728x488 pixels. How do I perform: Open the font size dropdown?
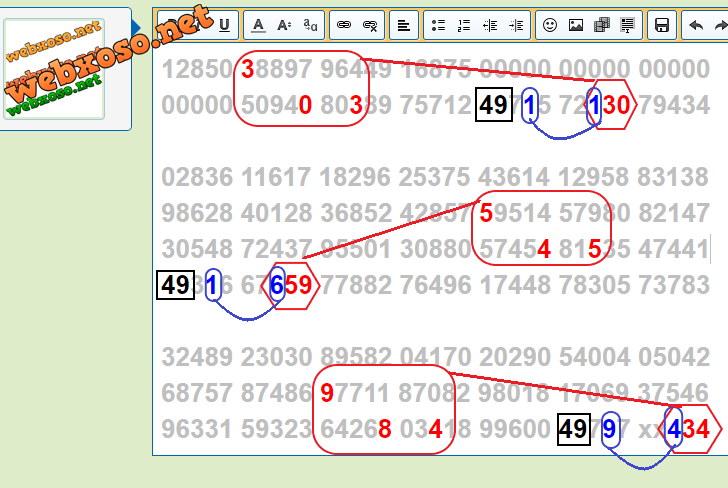click(284, 25)
